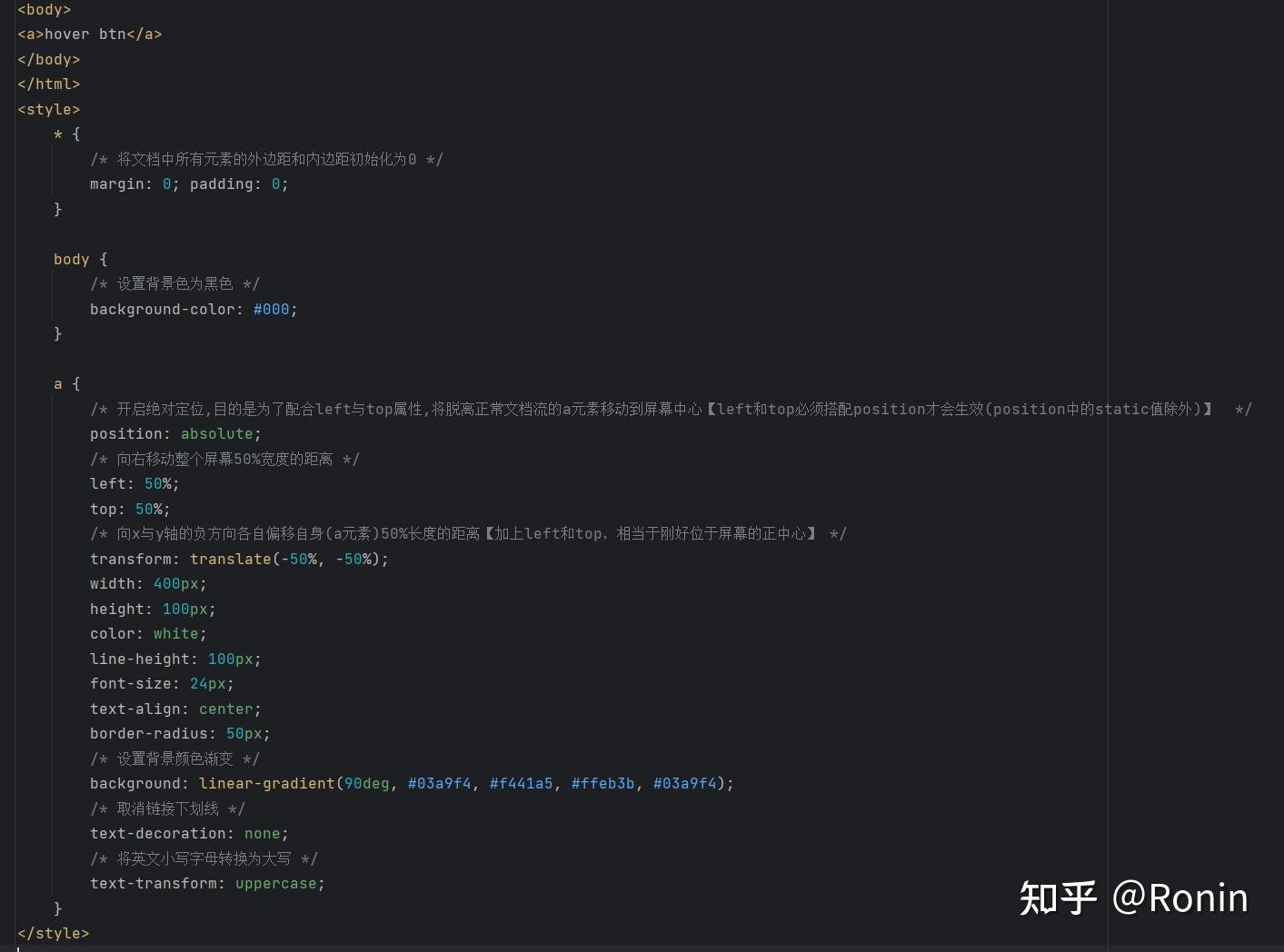Click the 设置背景色为黑色 comment
Image resolution: width=1284 pixels, height=952 pixels.
pyautogui.click(x=174, y=283)
